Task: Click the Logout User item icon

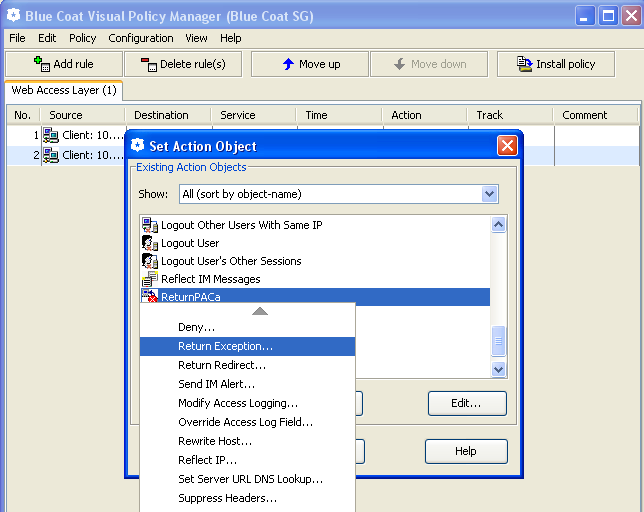Action: [150, 243]
